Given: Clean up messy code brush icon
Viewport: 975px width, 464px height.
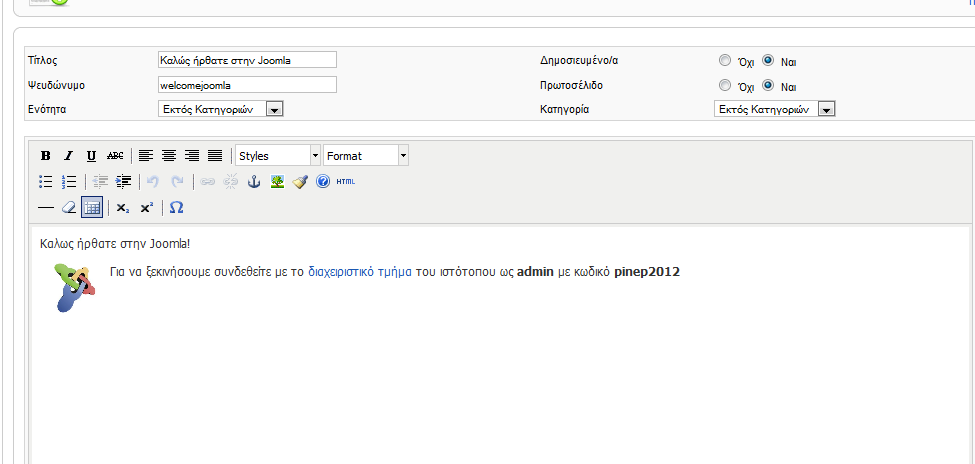Looking at the screenshot, I should [300, 182].
